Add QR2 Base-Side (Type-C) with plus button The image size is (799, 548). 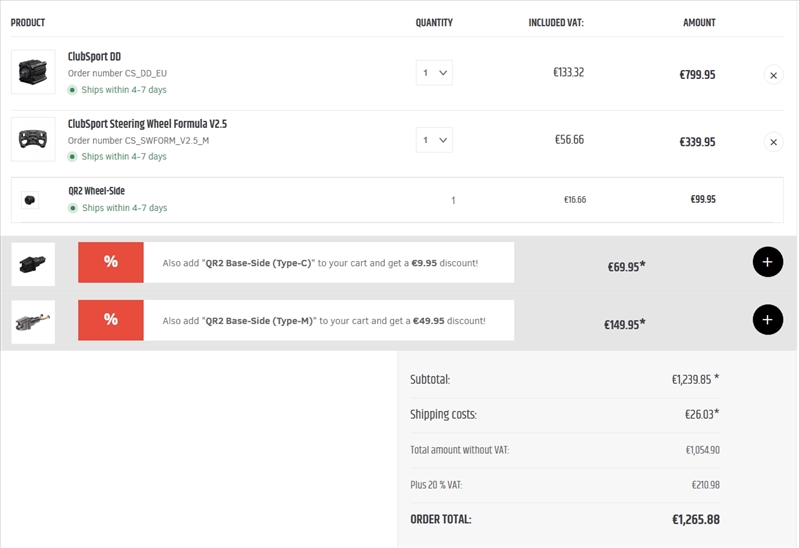(x=767, y=262)
